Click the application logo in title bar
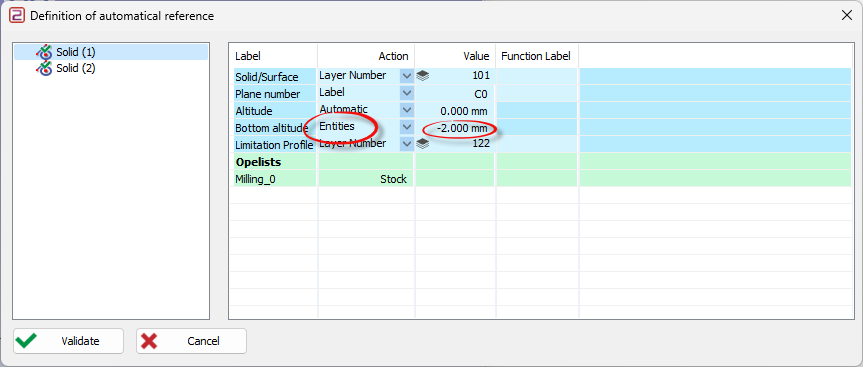 [18, 15]
